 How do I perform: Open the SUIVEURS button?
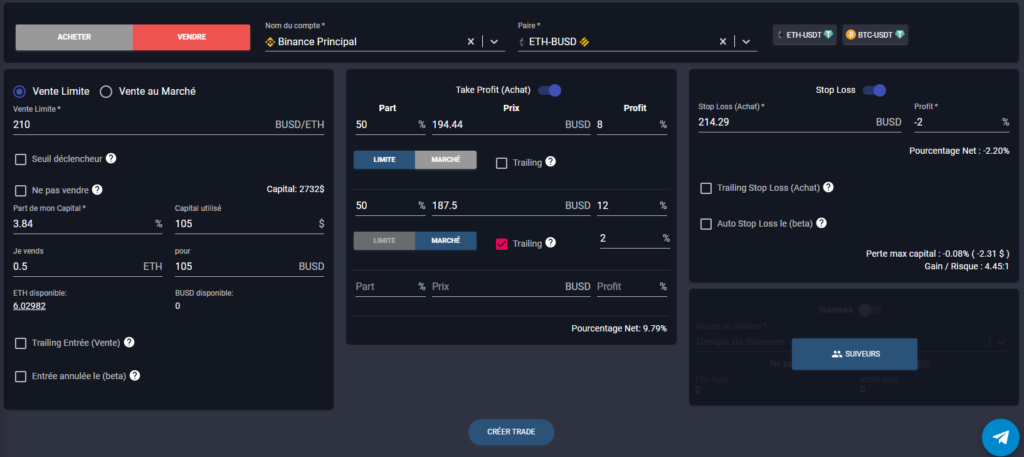coord(854,354)
